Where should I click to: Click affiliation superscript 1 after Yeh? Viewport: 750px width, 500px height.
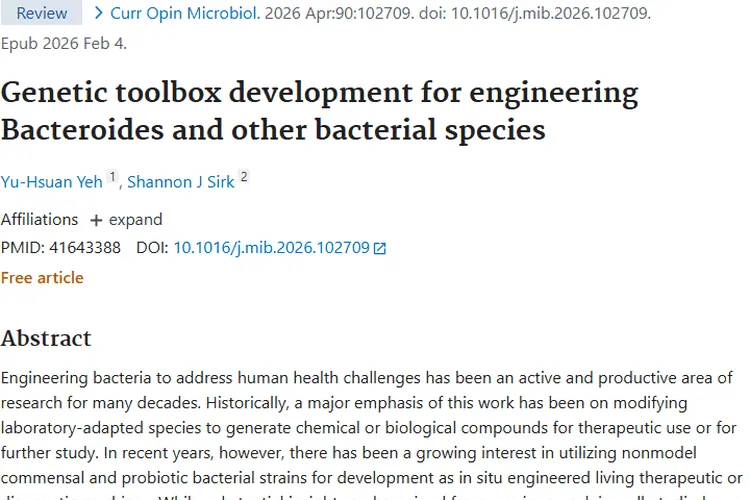pyautogui.click(x=113, y=177)
